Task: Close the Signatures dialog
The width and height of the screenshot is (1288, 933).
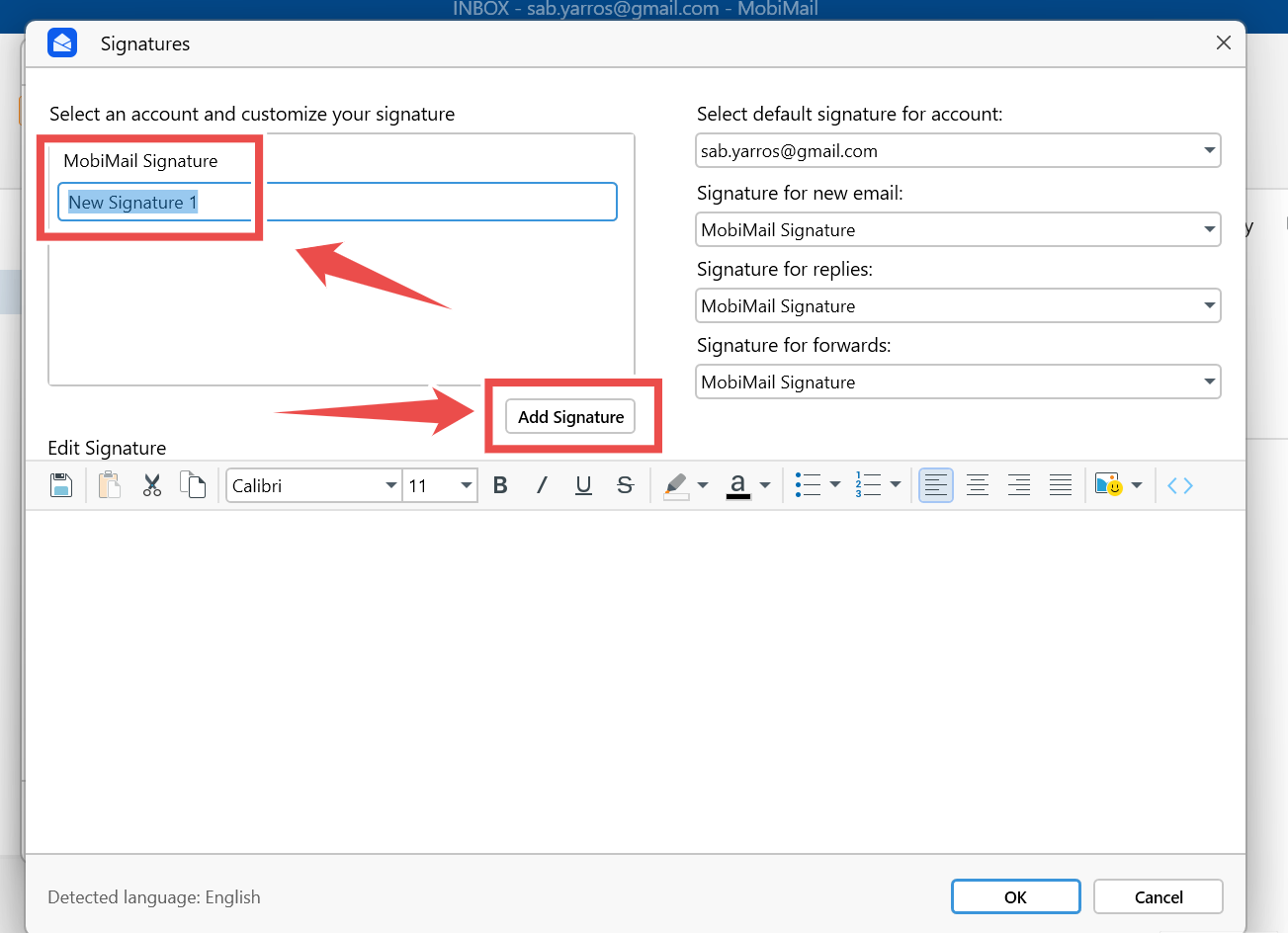Action: pos(1224,42)
